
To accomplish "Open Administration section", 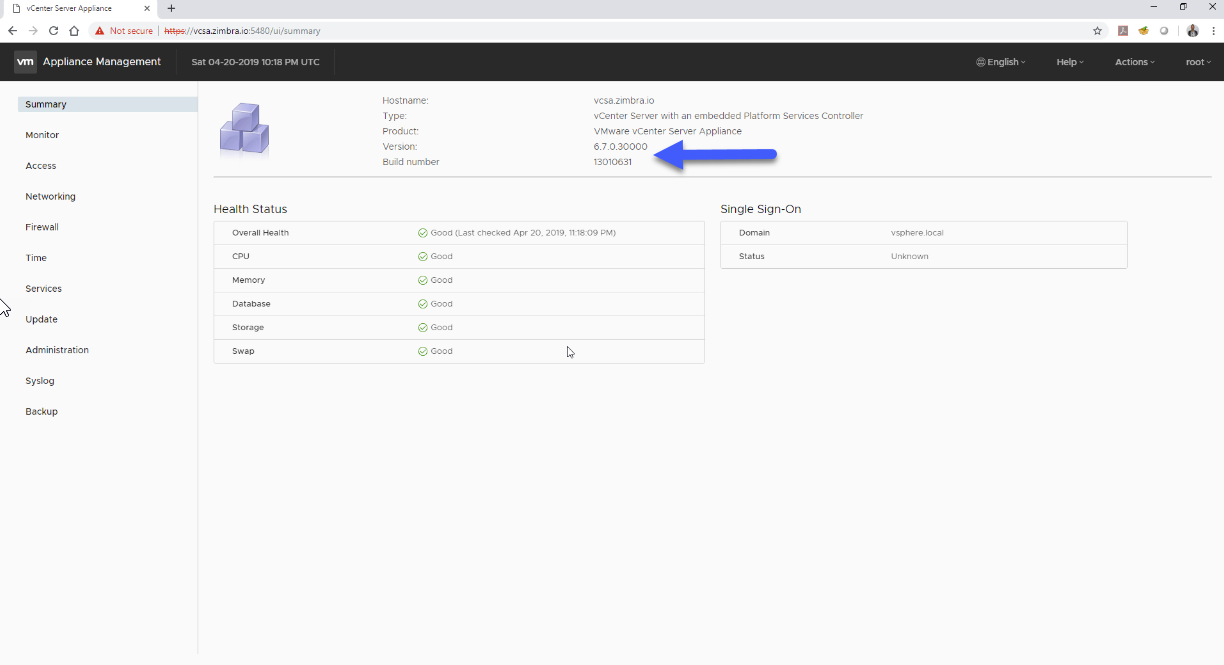I will [x=57, y=350].
